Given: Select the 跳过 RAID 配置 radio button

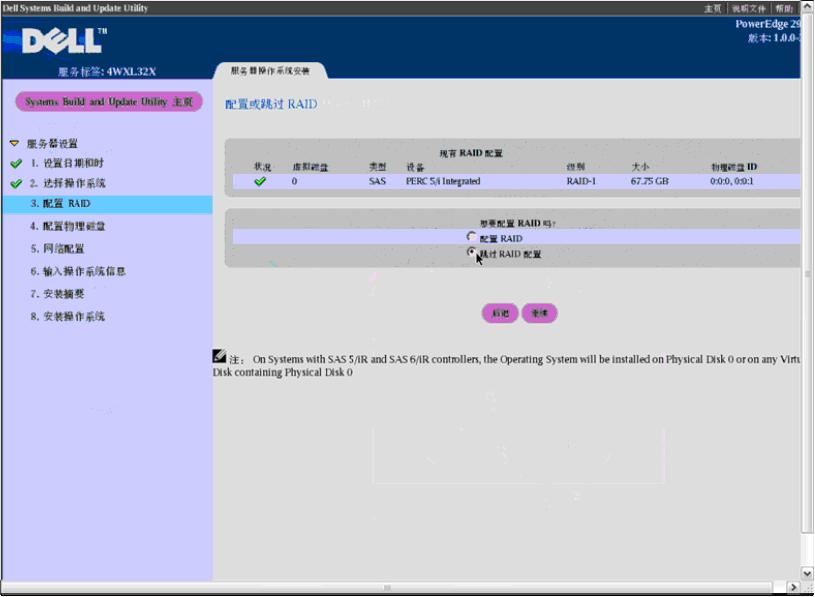Looking at the screenshot, I should (471, 252).
